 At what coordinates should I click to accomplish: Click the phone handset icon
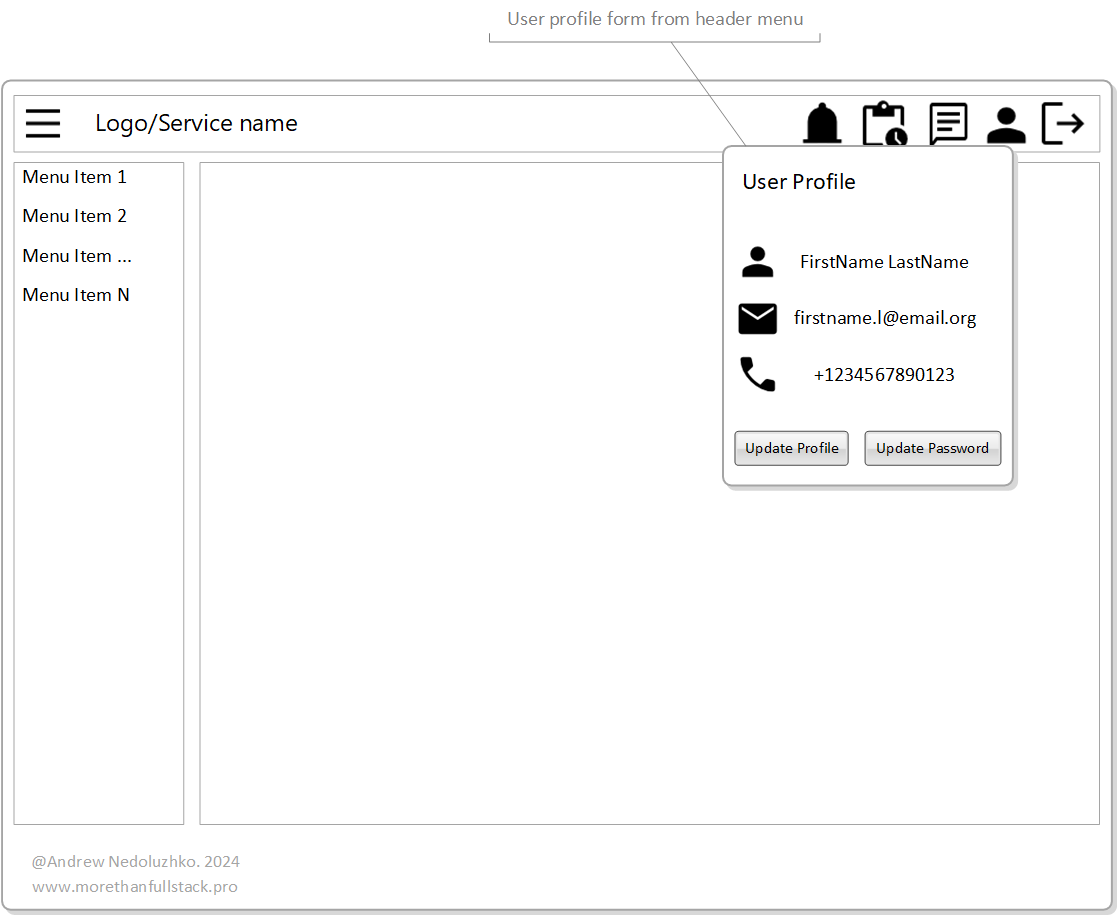[x=758, y=375]
